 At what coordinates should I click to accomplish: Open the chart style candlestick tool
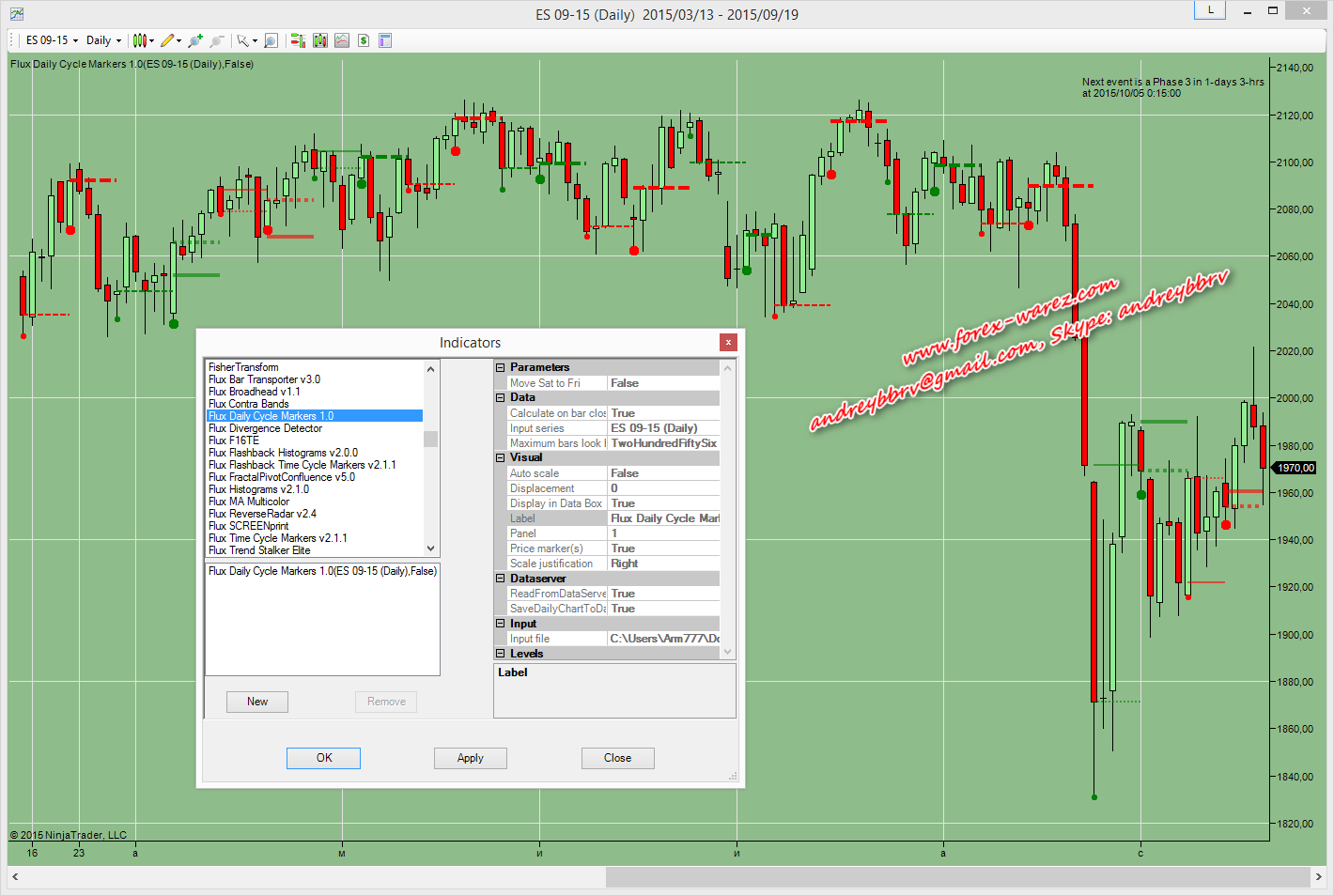[x=140, y=40]
